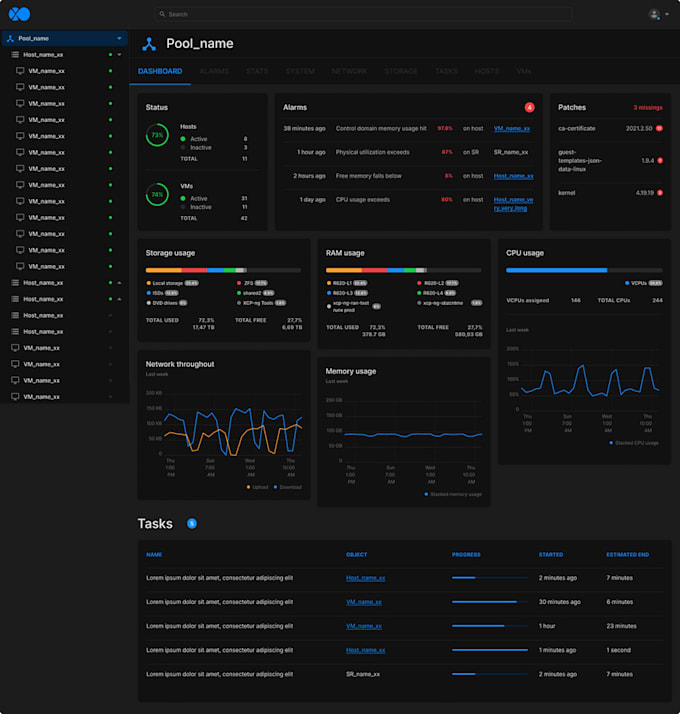
Task: Click the blue Tasks count badge showing 5
Action: pos(192,523)
